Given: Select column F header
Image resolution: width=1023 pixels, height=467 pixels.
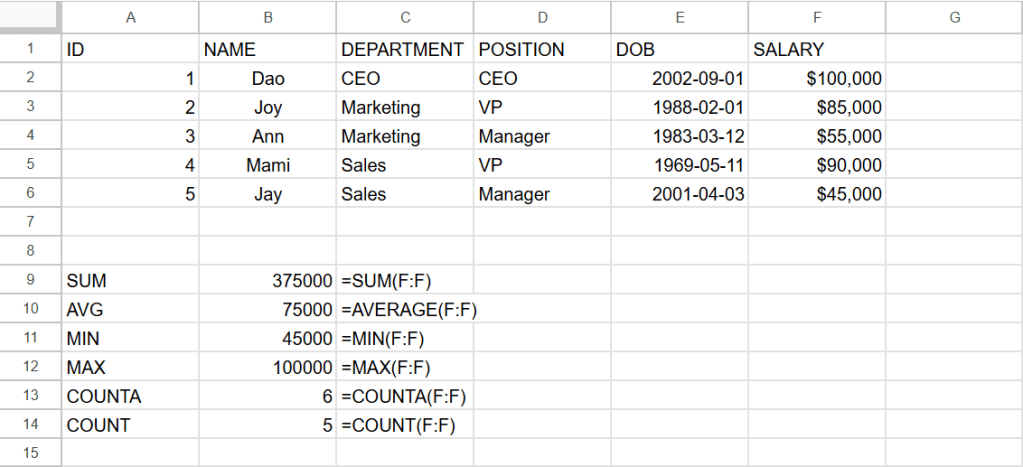Looking at the screenshot, I should (816, 17).
